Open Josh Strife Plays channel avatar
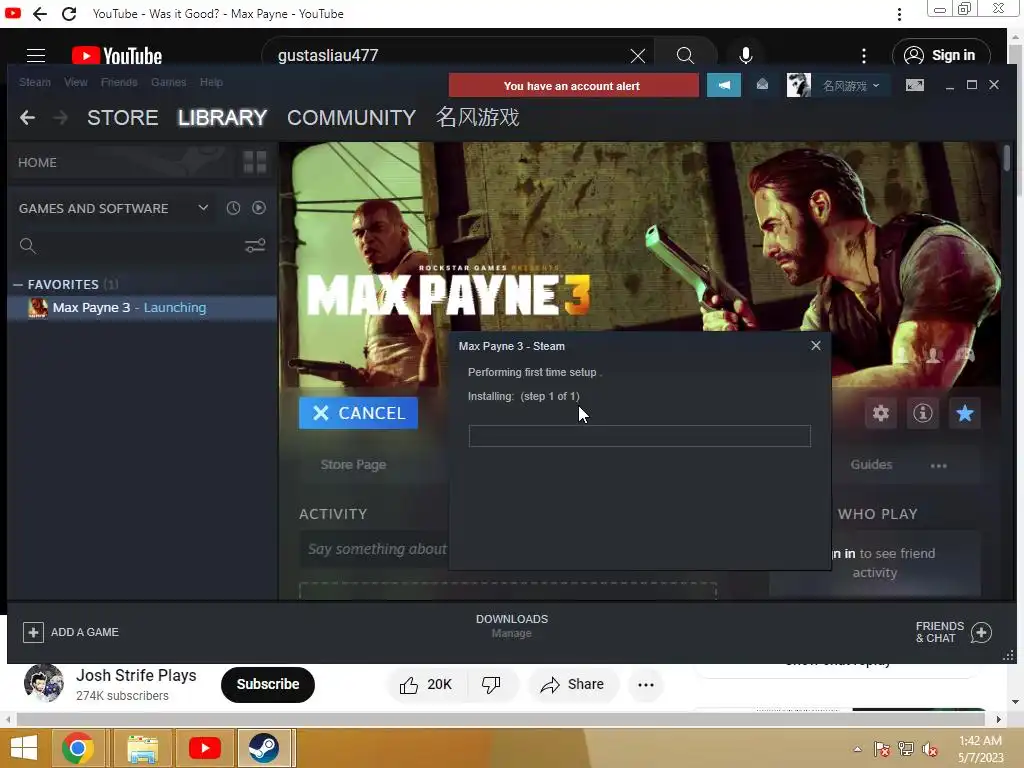Viewport: 1024px width, 768px height. click(44, 683)
